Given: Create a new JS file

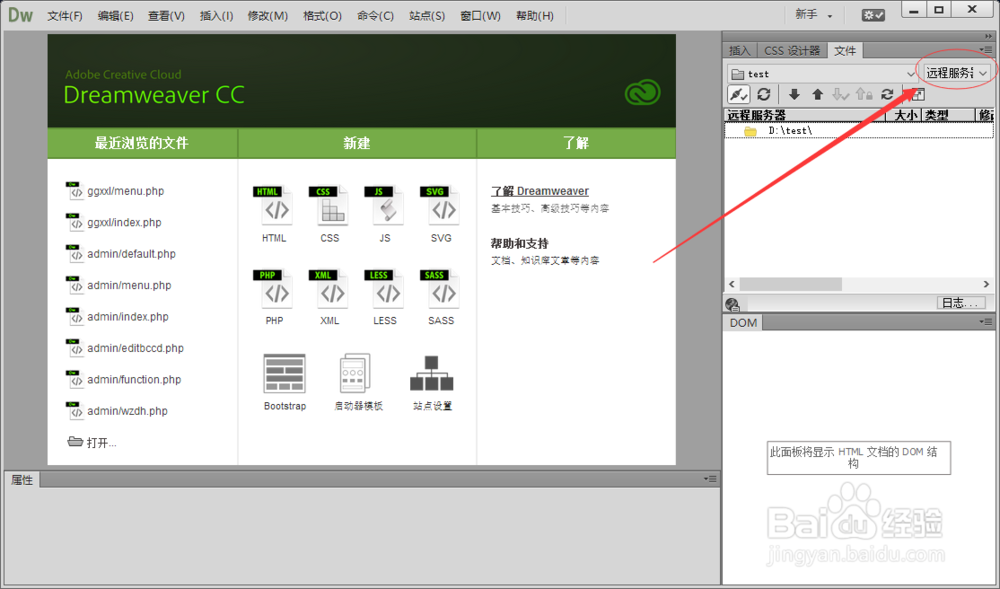Looking at the screenshot, I should (385, 215).
